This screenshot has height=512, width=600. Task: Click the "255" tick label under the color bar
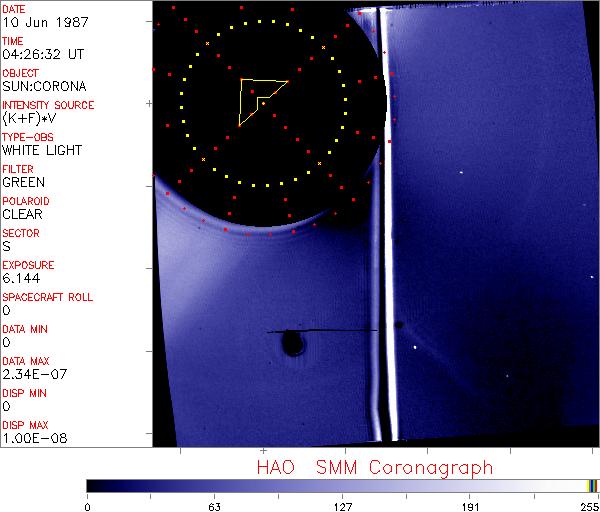[588, 505]
